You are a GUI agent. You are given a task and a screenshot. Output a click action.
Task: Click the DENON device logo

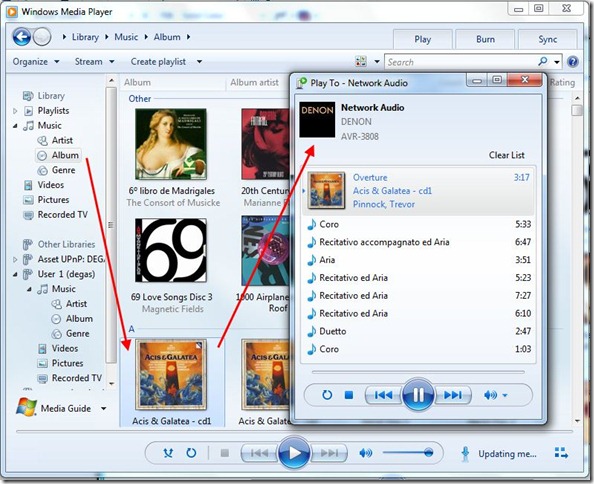tap(317, 119)
